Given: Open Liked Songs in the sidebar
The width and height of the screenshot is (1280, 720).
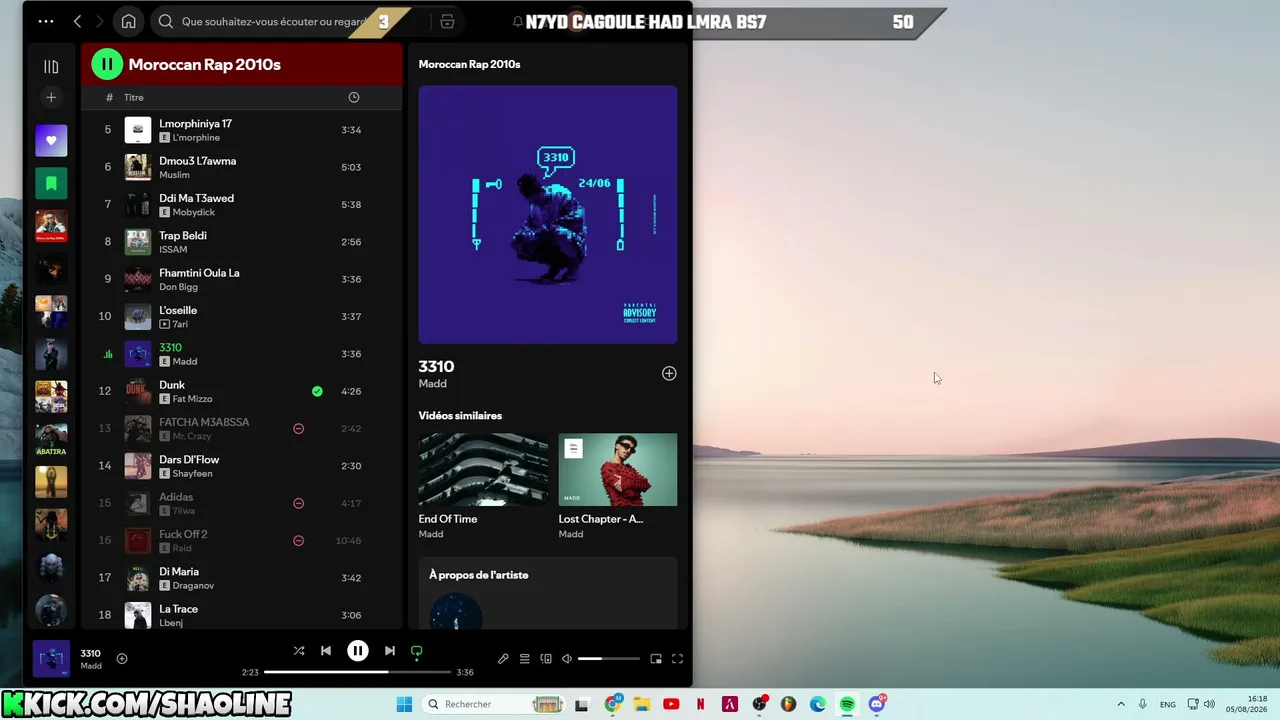Looking at the screenshot, I should tap(51, 140).
